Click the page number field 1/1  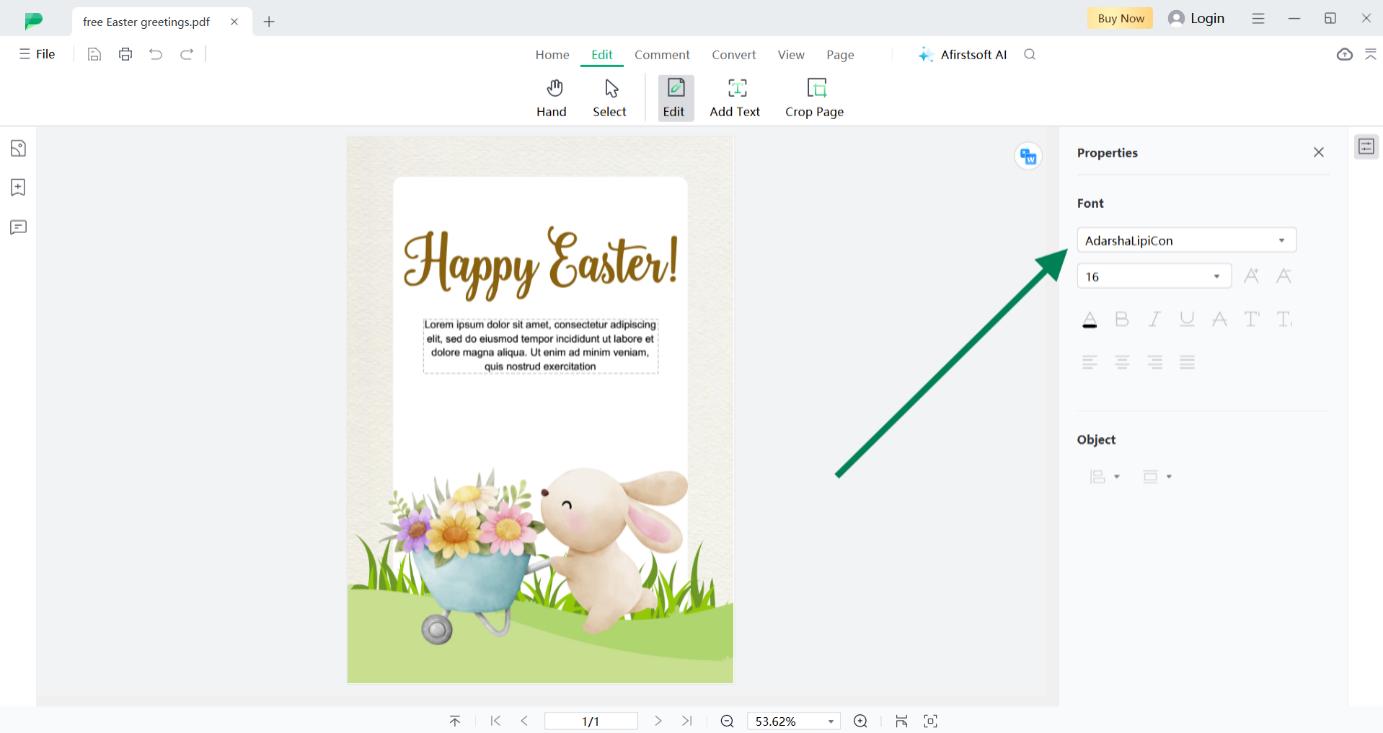pos(591,721)
